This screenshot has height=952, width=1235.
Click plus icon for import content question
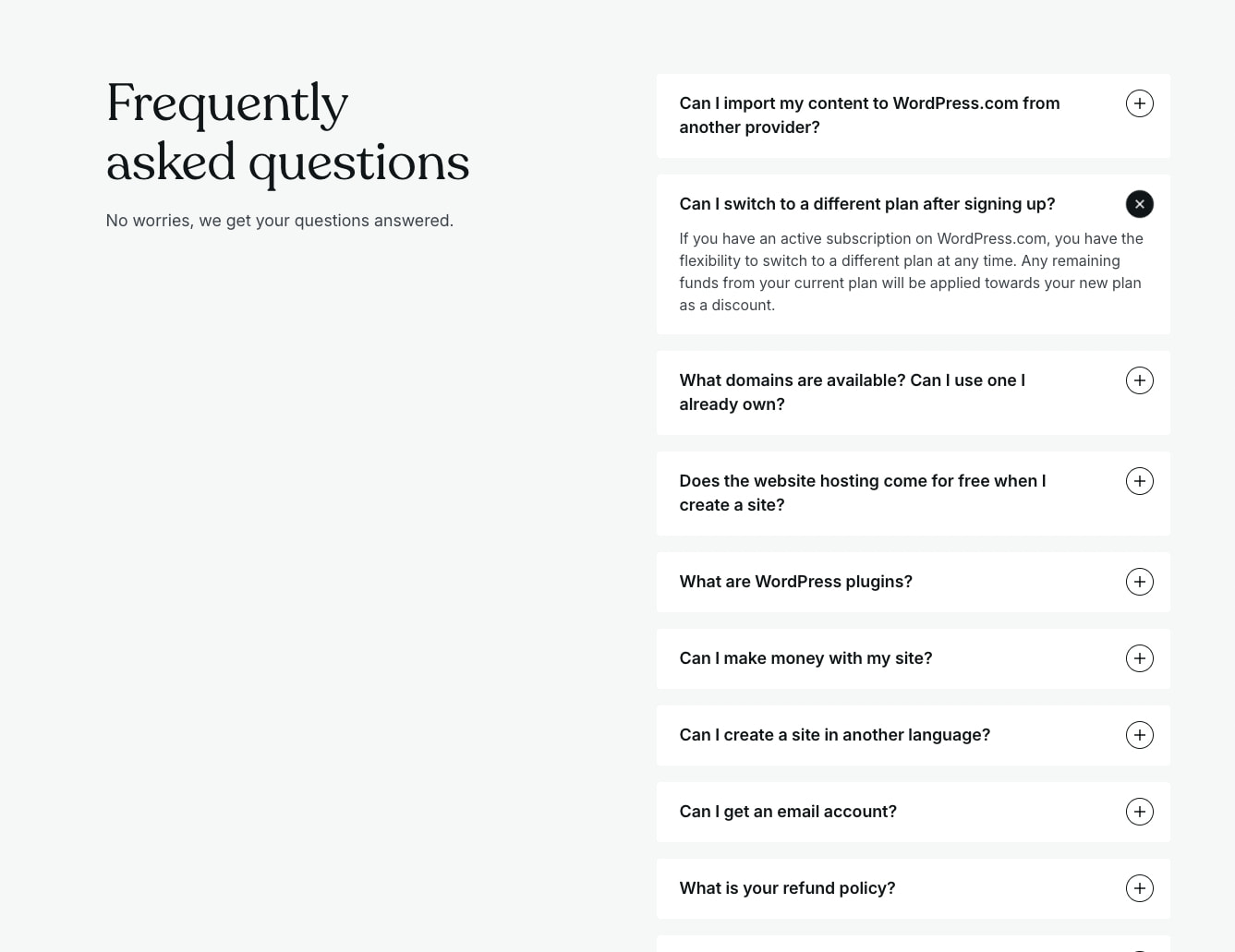pyautogui.click(x=1139, y=103)
